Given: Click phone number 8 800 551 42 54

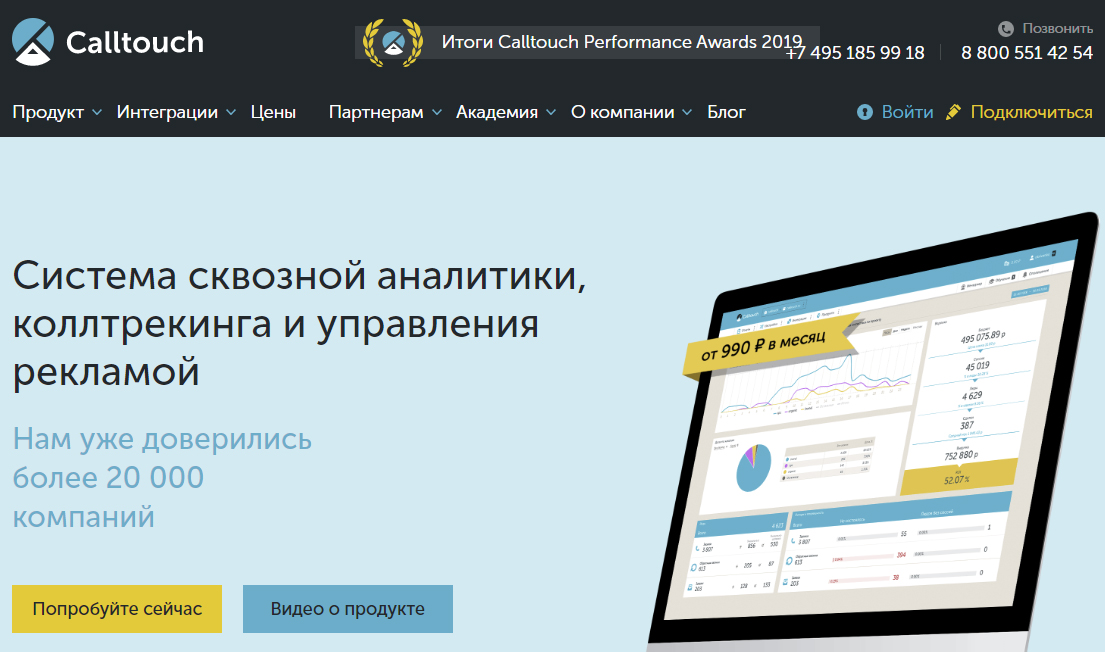Looking at the screenshot, I should tap(1027, 53).
